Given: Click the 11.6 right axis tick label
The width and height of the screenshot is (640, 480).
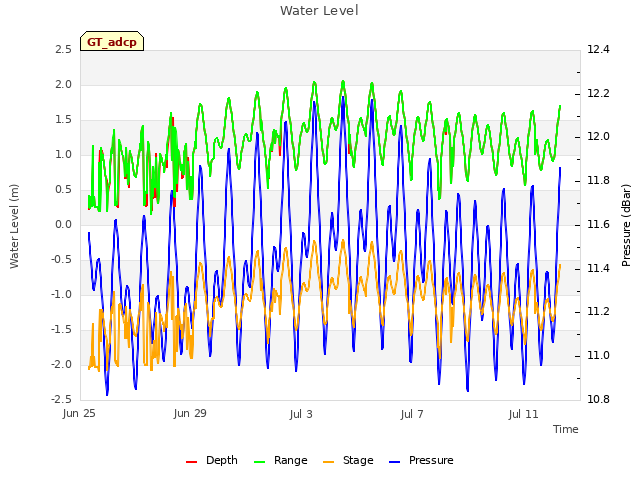Looking at the screenshot, I should click(x=598, y=224).
